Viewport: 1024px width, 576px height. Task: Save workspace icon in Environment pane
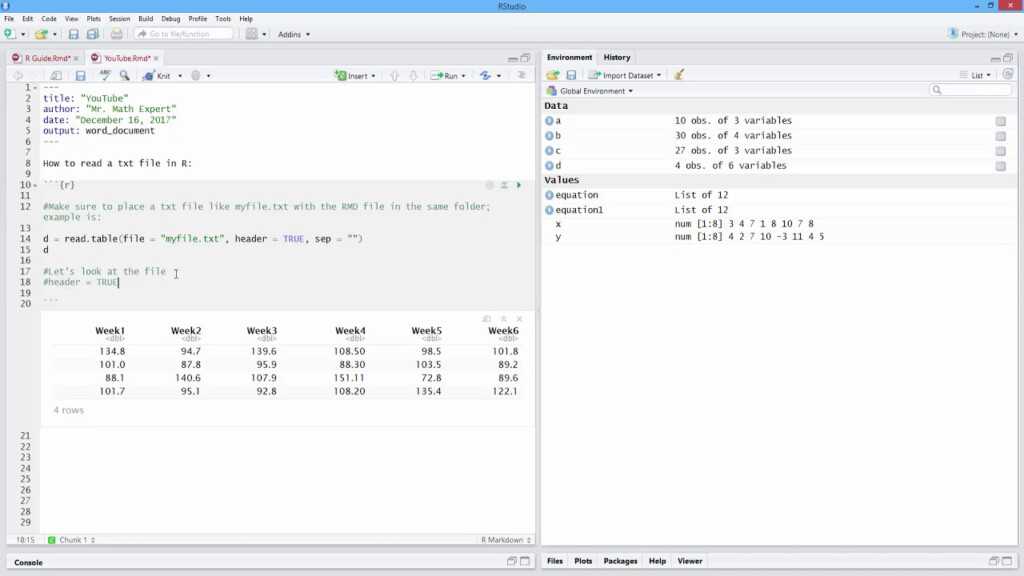click(x=571, y=75)
